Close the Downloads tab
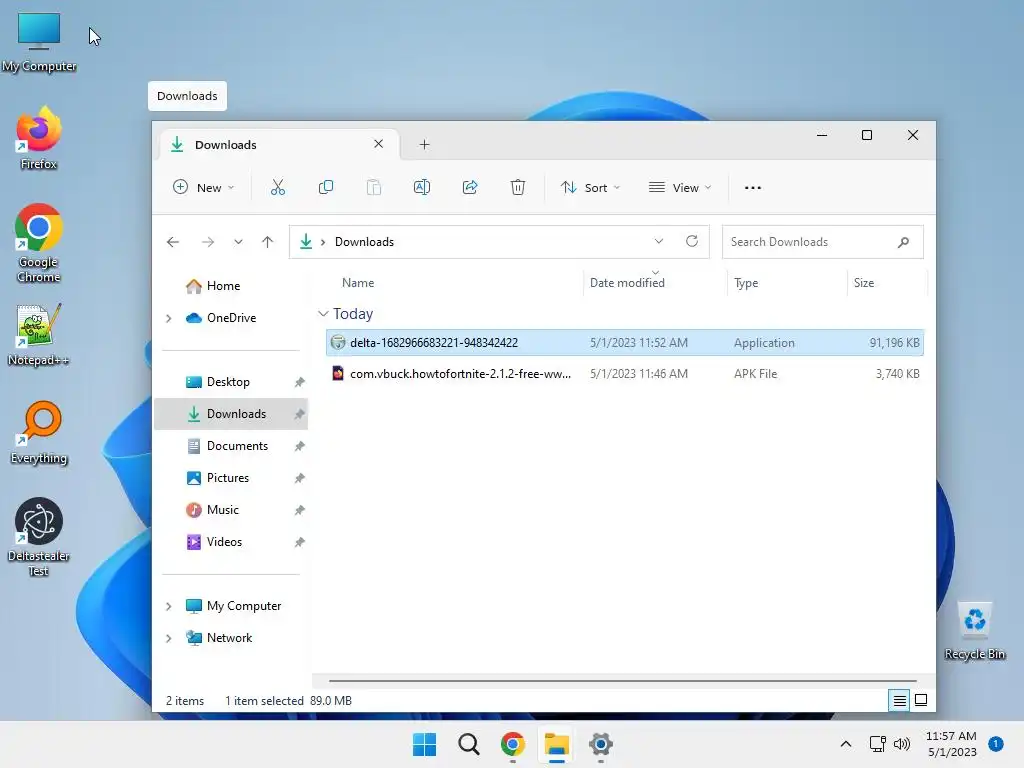Viewport: 1024px width, 768px height. click(x=378, y=144)
